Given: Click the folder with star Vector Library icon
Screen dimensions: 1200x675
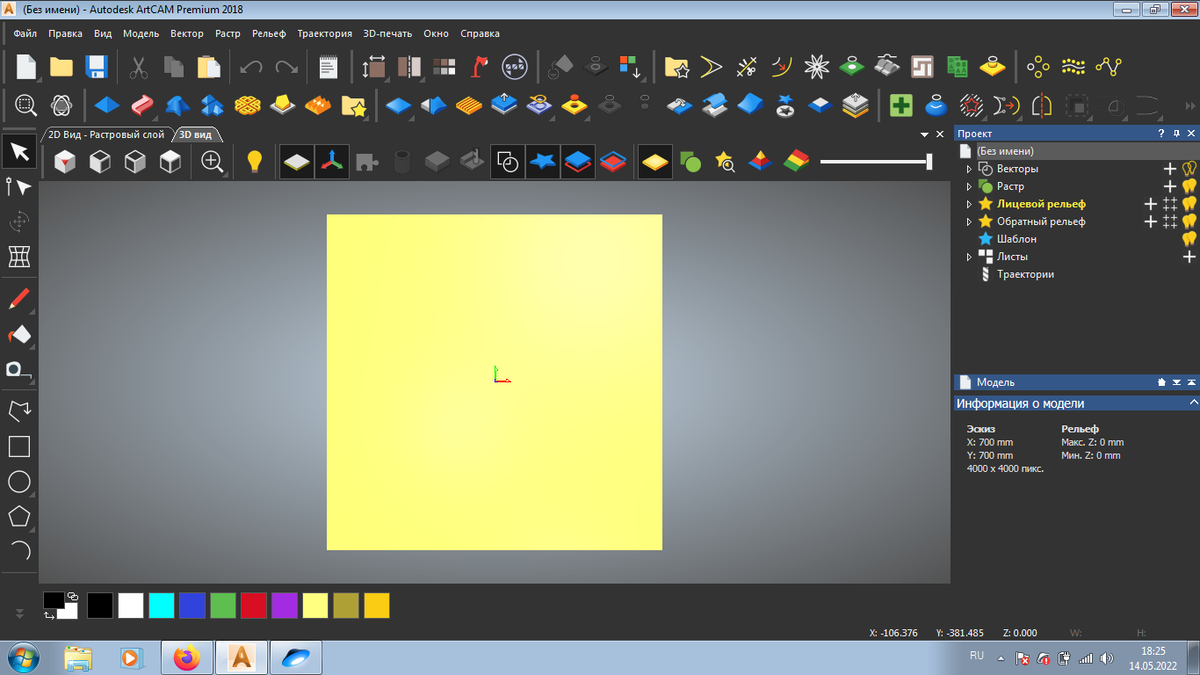Looking at the screenshot, I should pyautogui.click(x=677, y=67).
